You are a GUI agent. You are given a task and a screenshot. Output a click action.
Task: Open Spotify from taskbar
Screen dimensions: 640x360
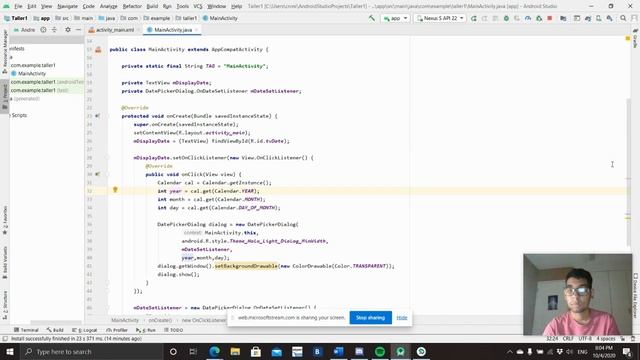pyautogui.click(x=380, y=351)
